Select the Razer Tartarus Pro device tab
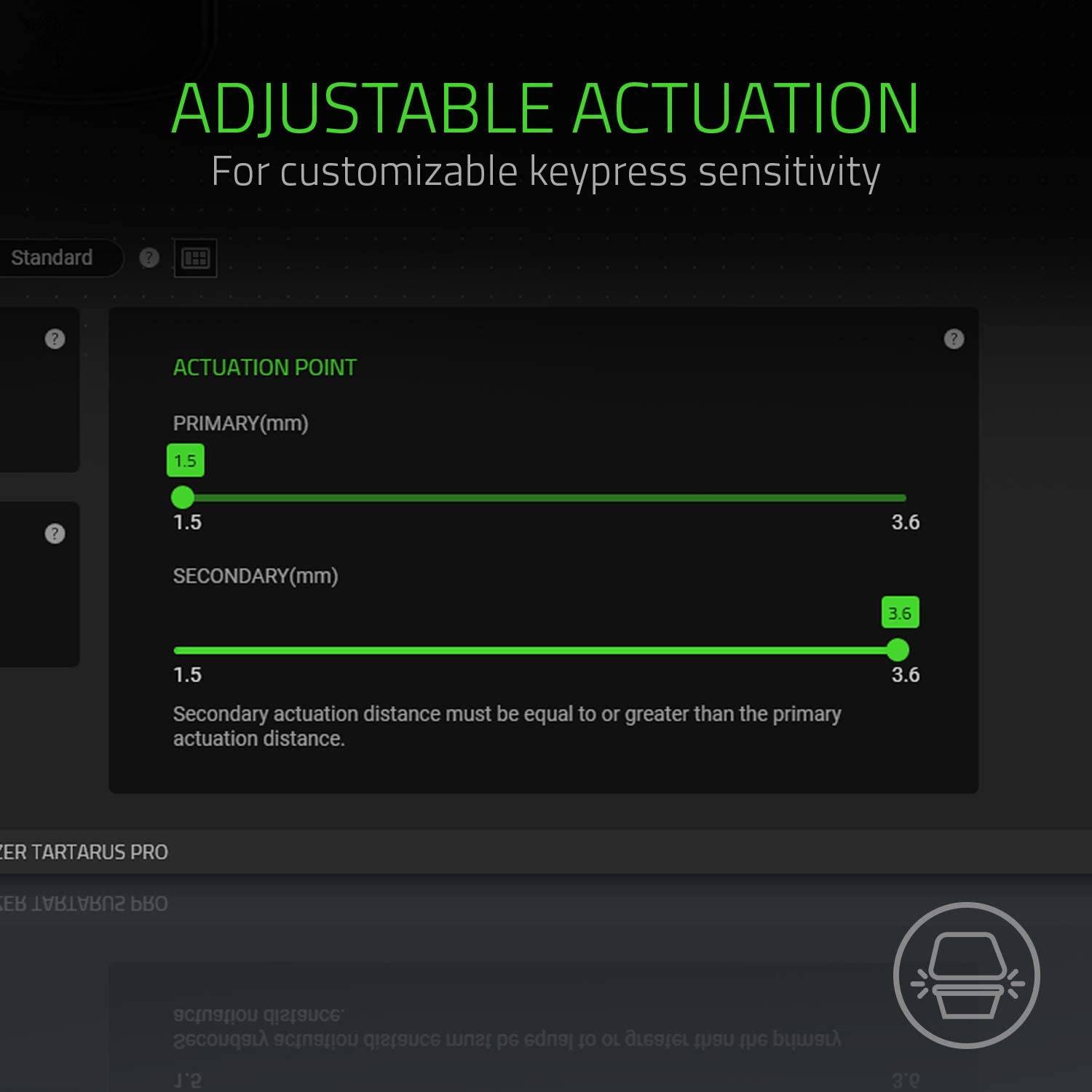 tap(84, 852)
